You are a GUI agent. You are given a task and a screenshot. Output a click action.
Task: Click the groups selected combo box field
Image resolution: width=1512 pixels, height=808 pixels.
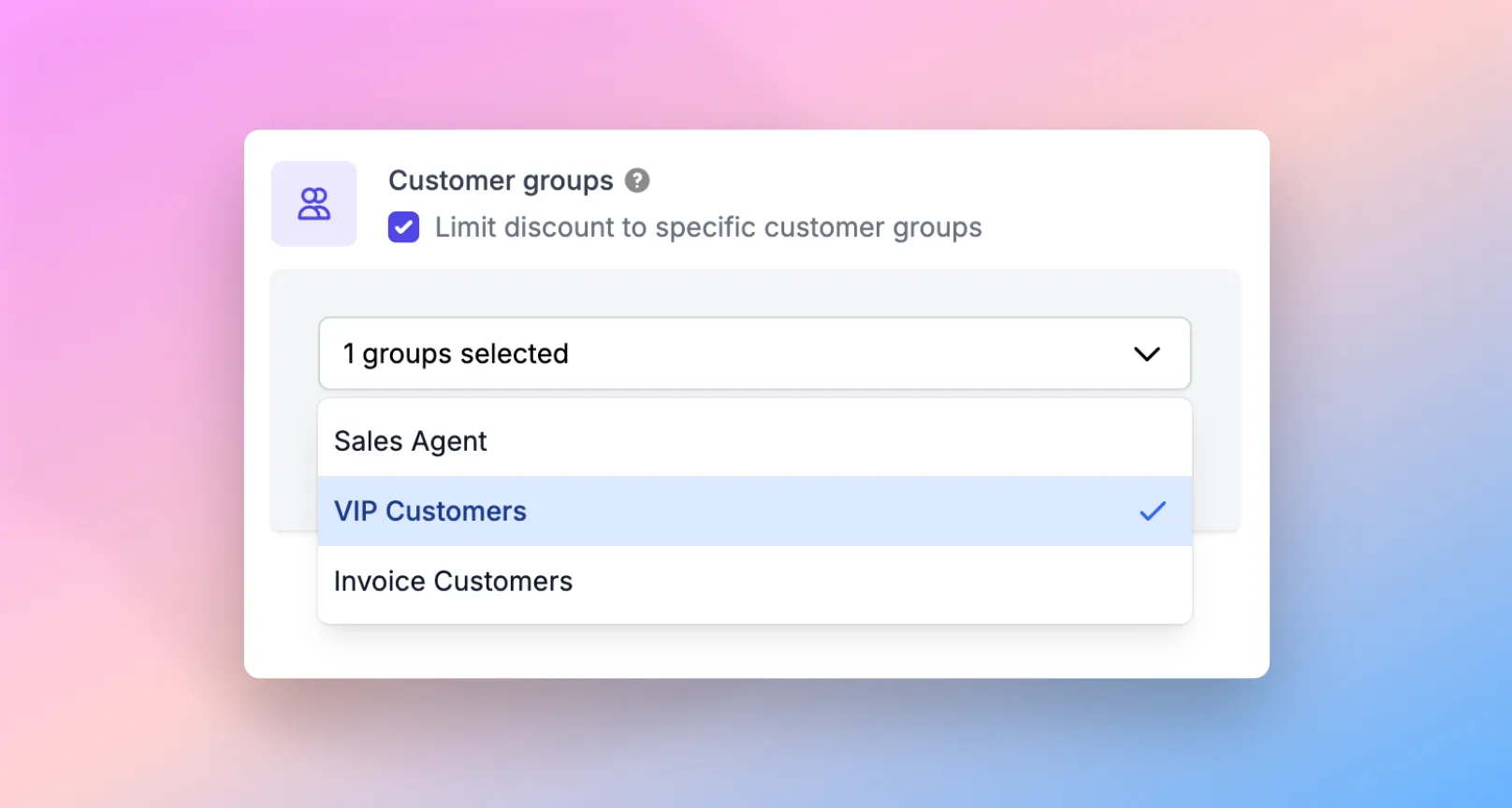754,353
